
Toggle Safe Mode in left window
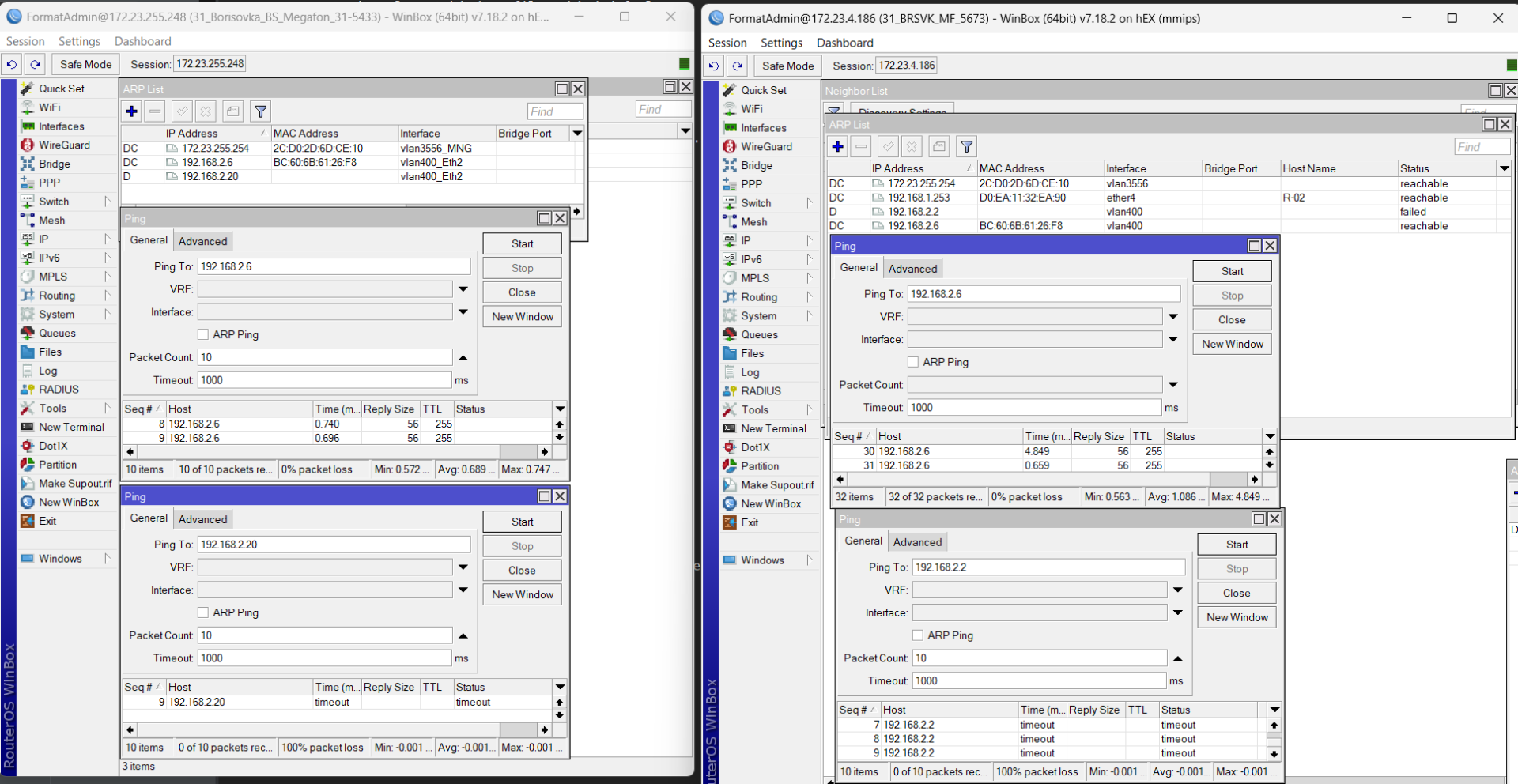pyautogui.click(x=86, y=64)
